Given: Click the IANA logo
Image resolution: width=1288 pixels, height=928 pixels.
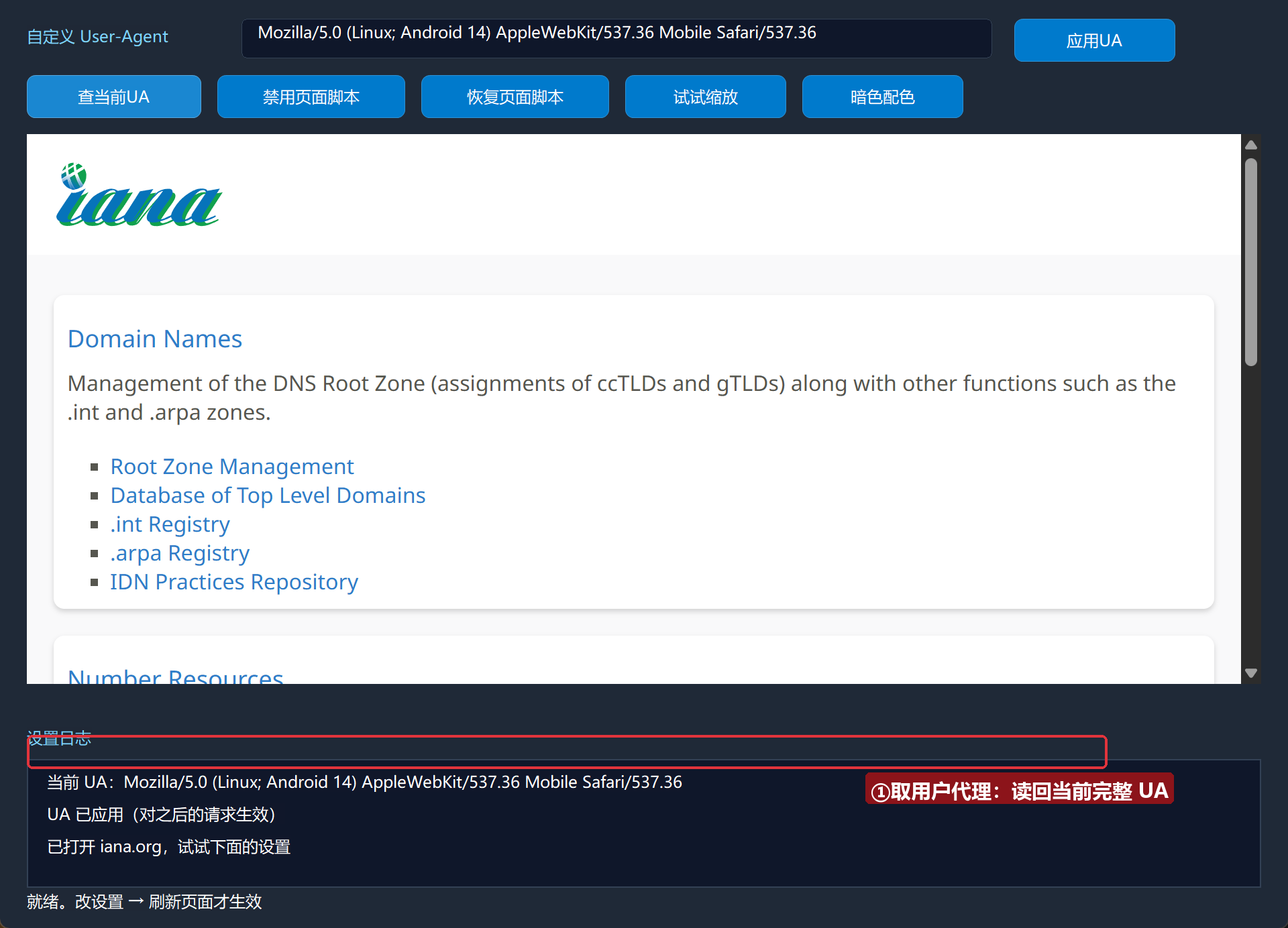Looking at the screenshot, I should [x=139, y=194].
